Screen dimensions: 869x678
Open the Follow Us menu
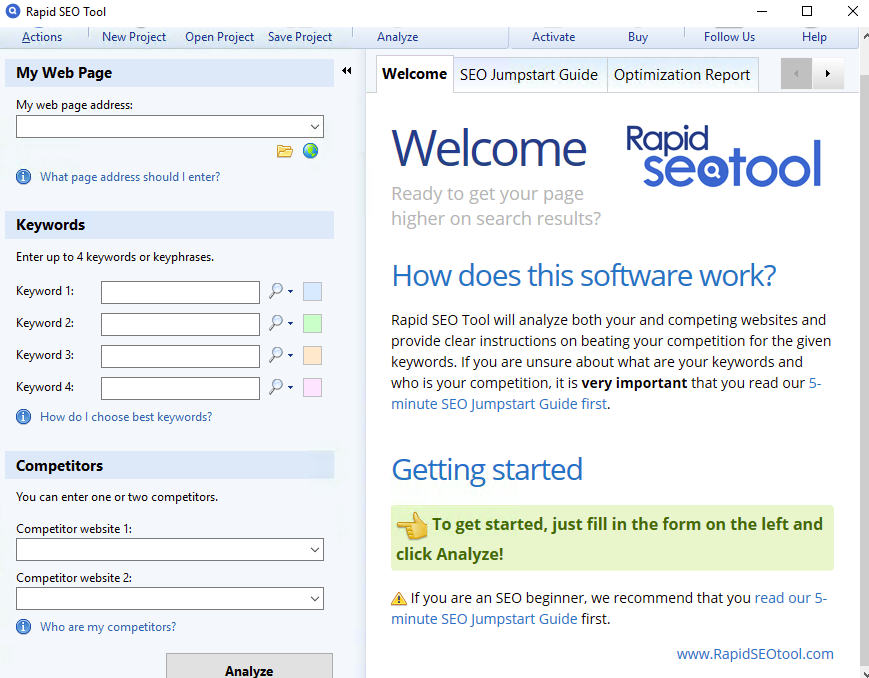point(729,37)
